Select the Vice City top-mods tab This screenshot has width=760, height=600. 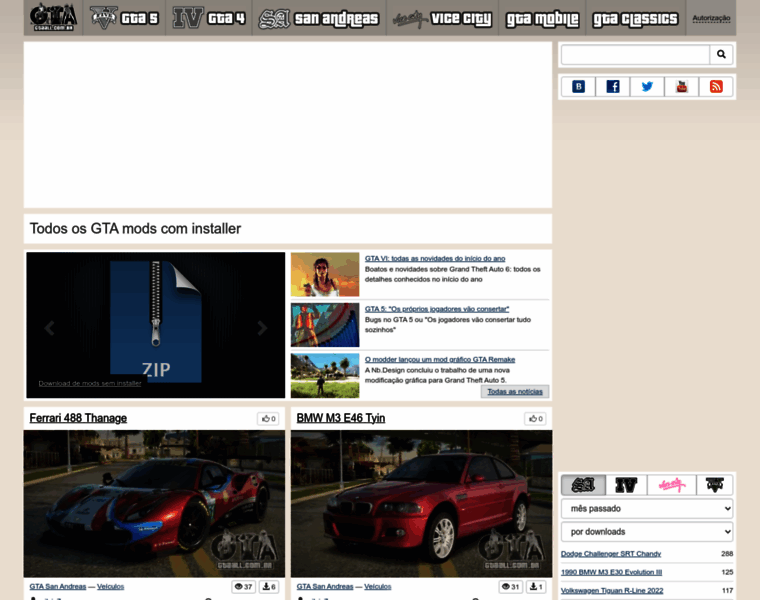[671, 485]
